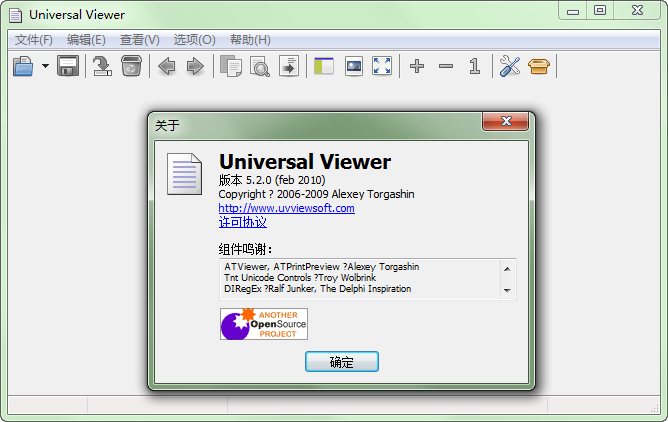Click the 版本 5.2.0 (feb 2010) text

pyautogui.click(x=272, y=180)
